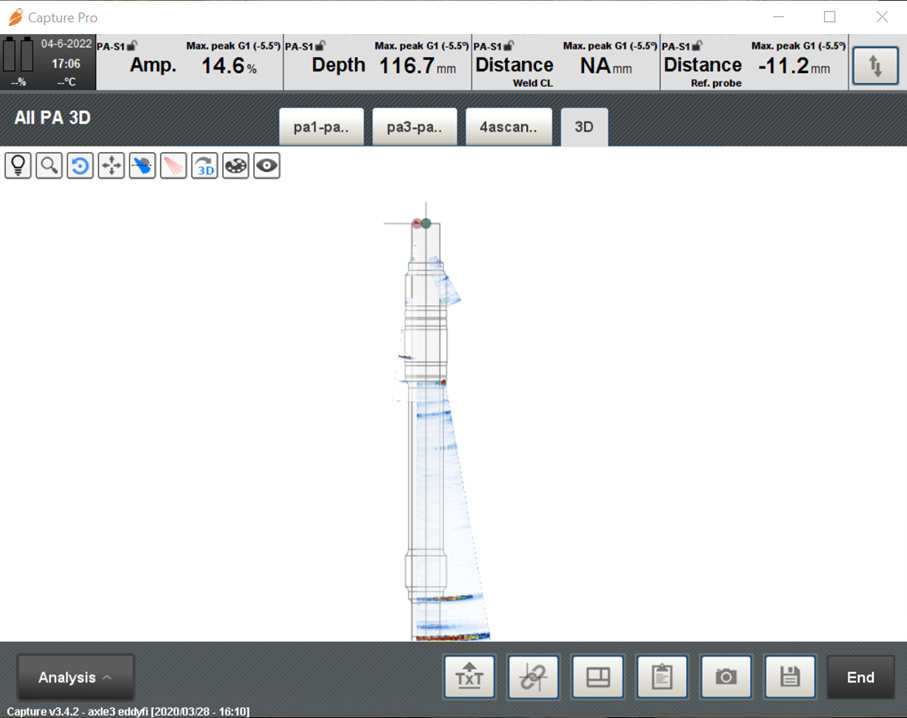Viewport: 907px width, 718px height.
Task: Toggle lock icon on Amp. reading
Action: pyautogui.click(x=132, y=46)
